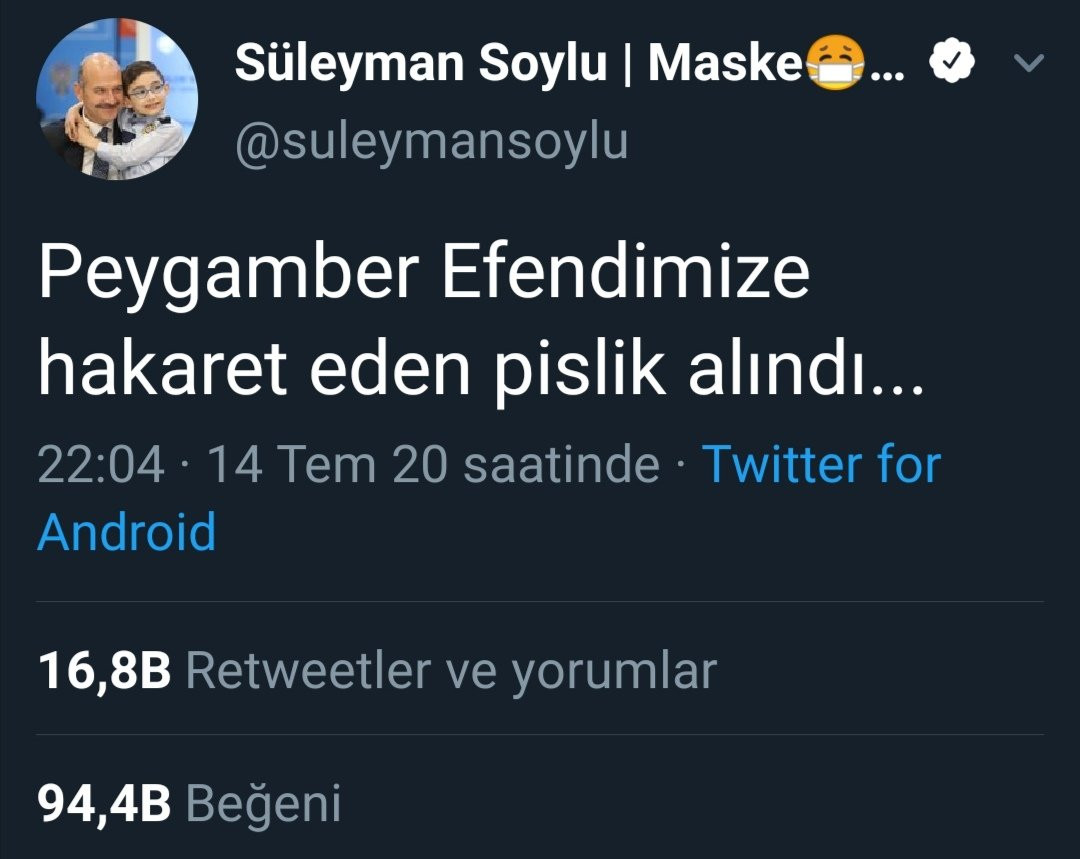
Task: Select the 22:04 timestamp
Action: pos(101,464)
